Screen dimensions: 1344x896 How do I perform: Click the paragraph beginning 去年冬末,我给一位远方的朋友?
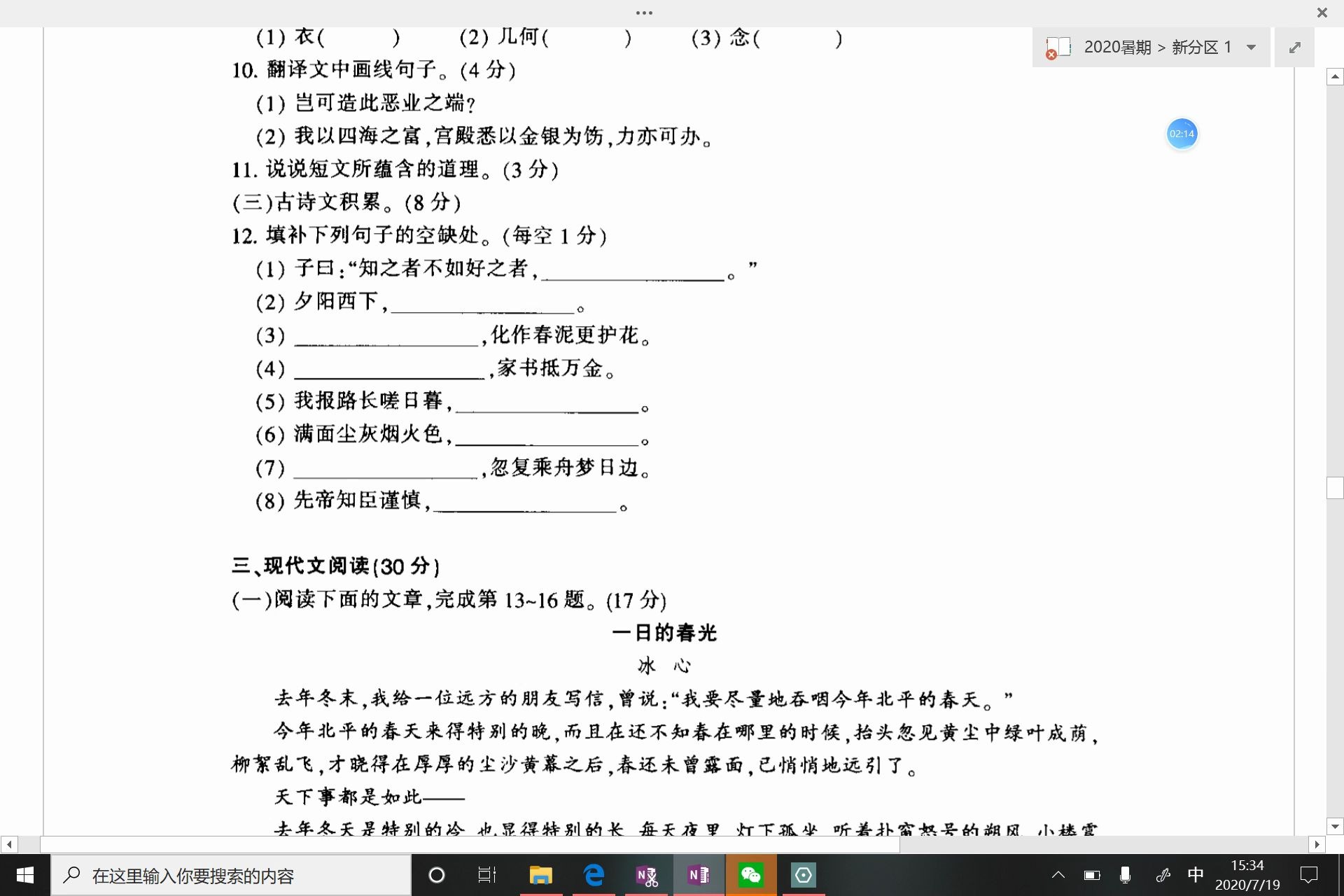pyautogui.click(x=643, y=699)
